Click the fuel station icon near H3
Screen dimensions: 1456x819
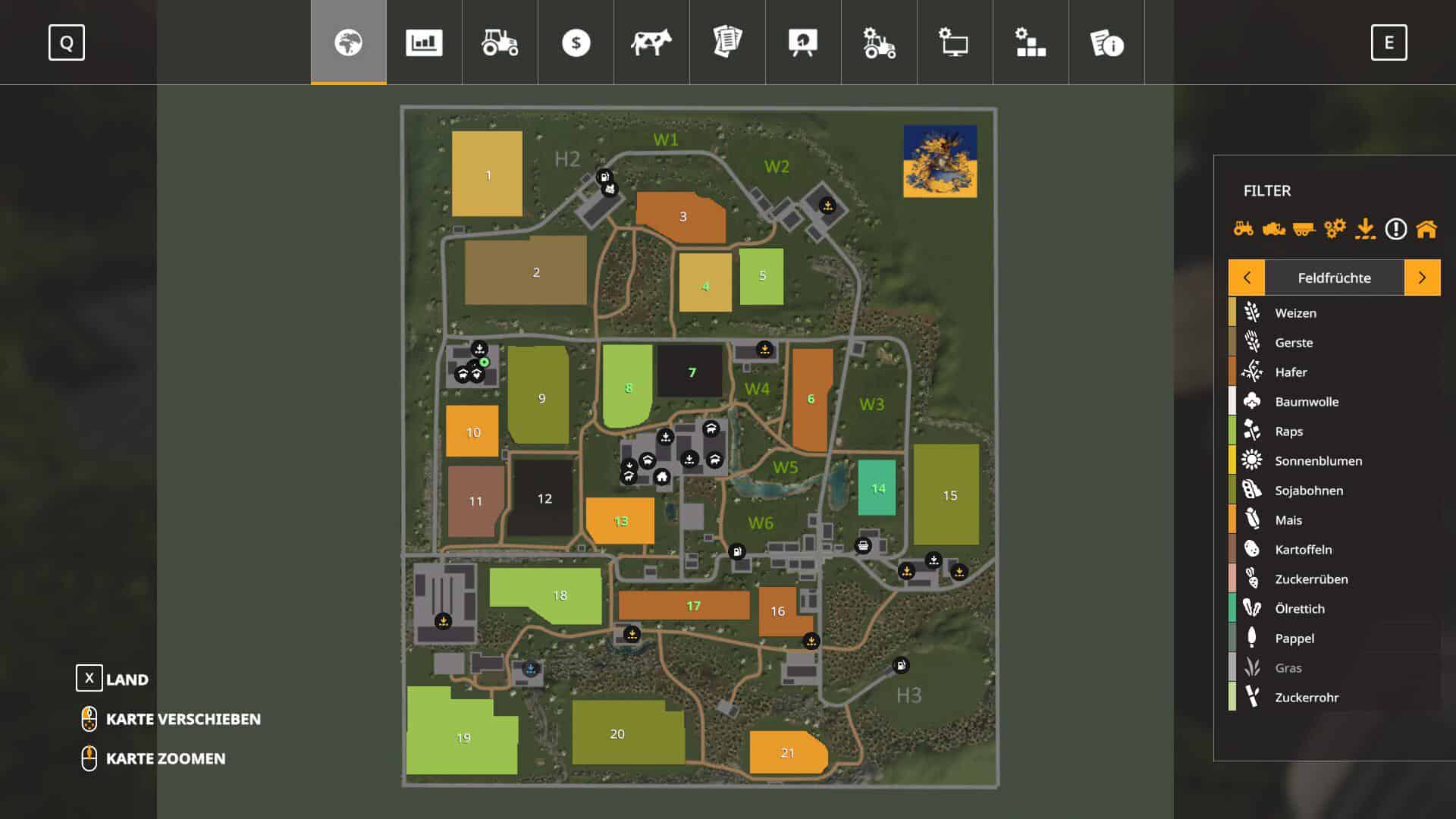point(901,665)
